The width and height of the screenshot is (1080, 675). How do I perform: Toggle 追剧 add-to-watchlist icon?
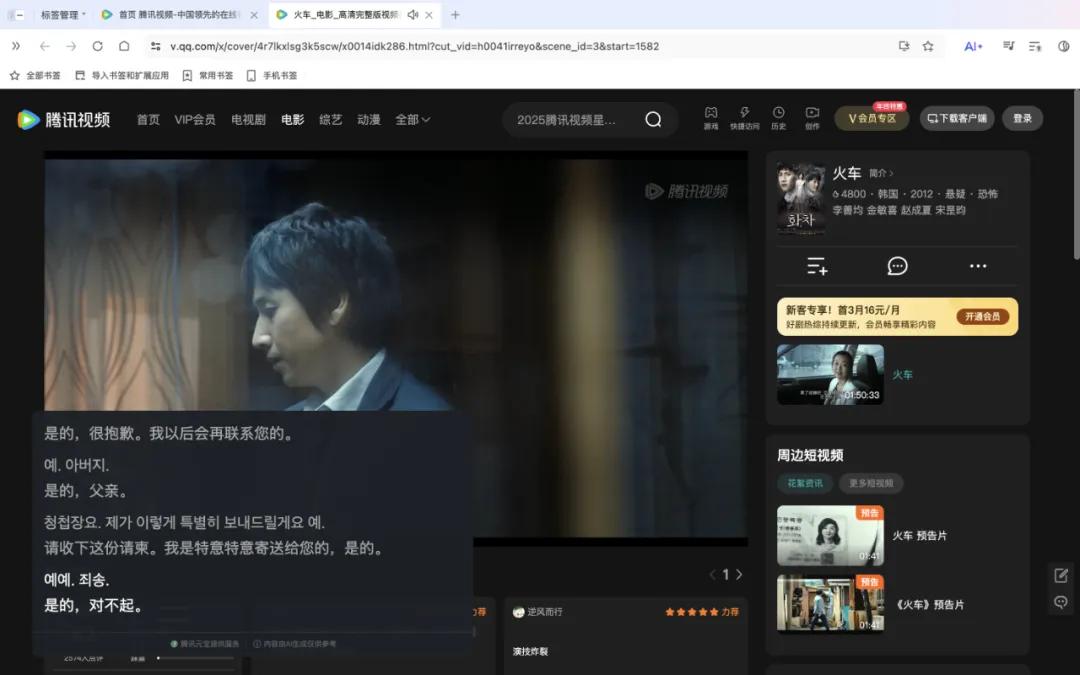tap(816, 266)
